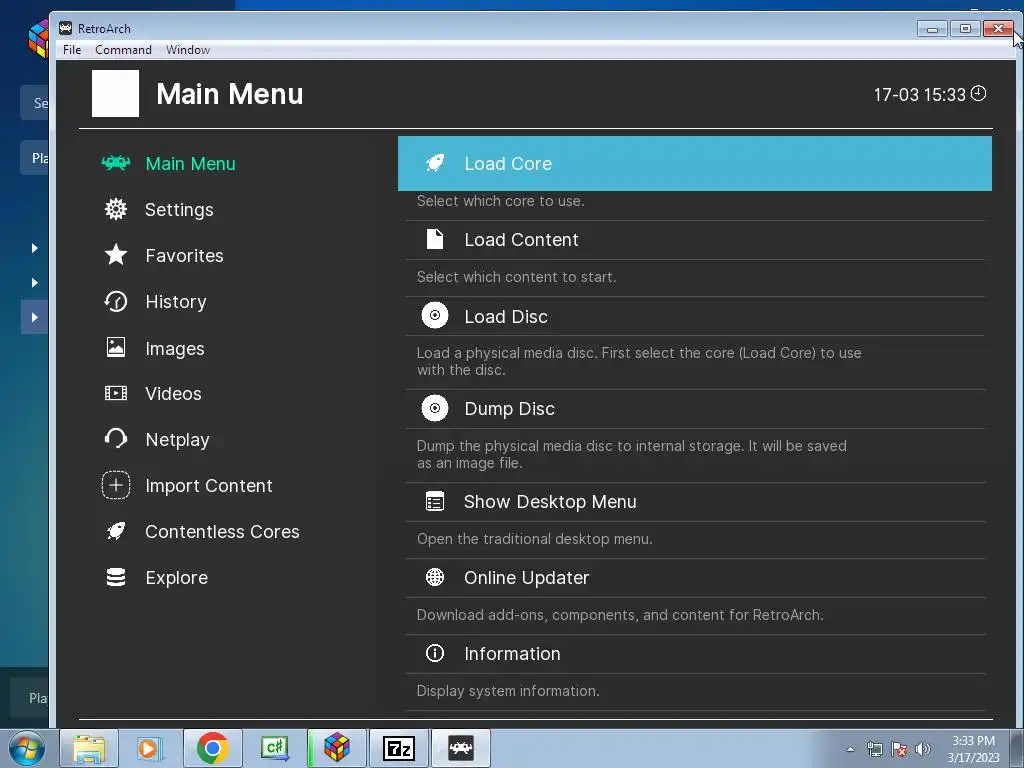Viewport: 1024px width, 768px height.
Task: Click the Contentless Cores rocket icon
Action: point(116,531)
